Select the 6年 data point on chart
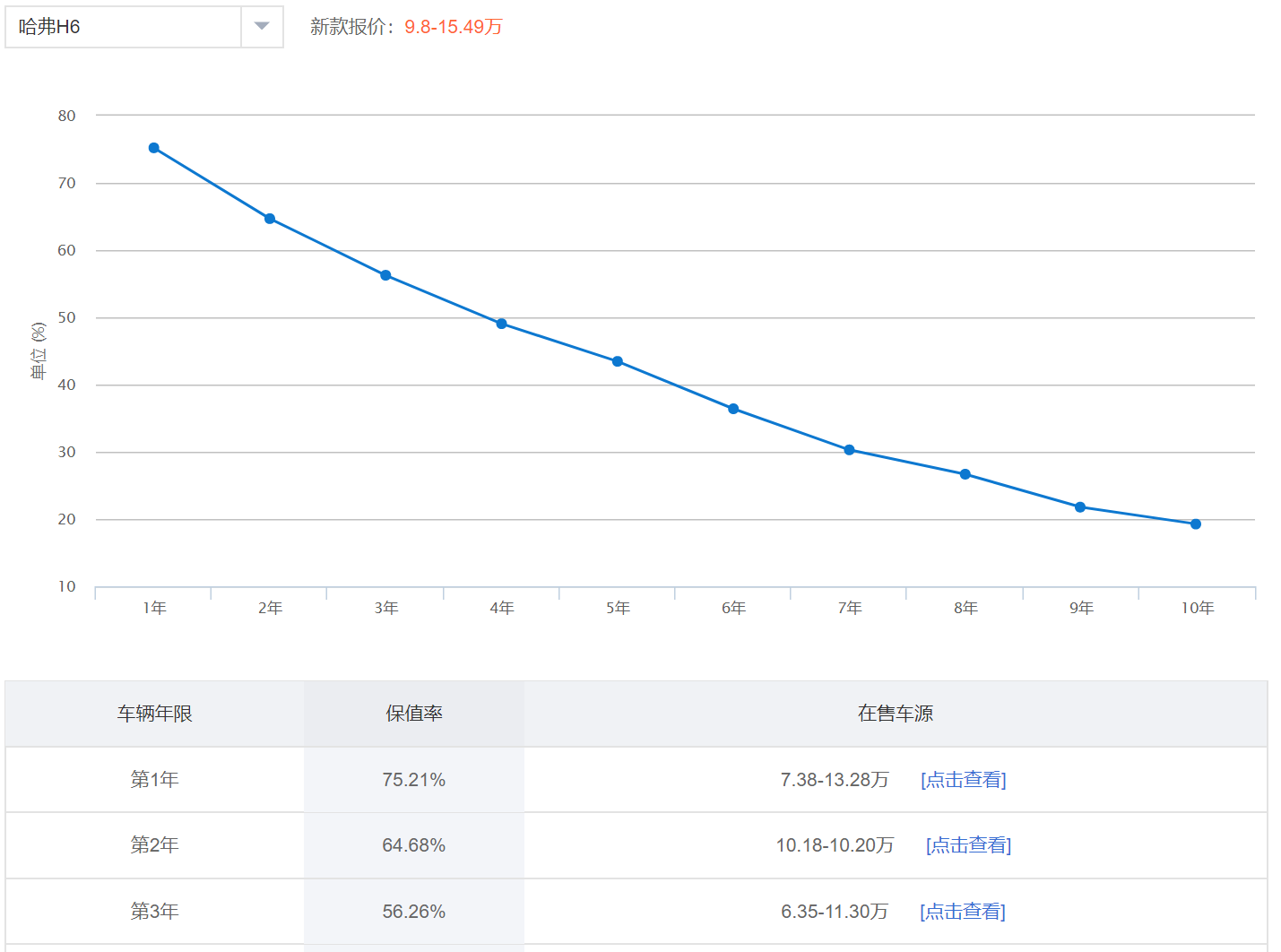 pos(733,409)
